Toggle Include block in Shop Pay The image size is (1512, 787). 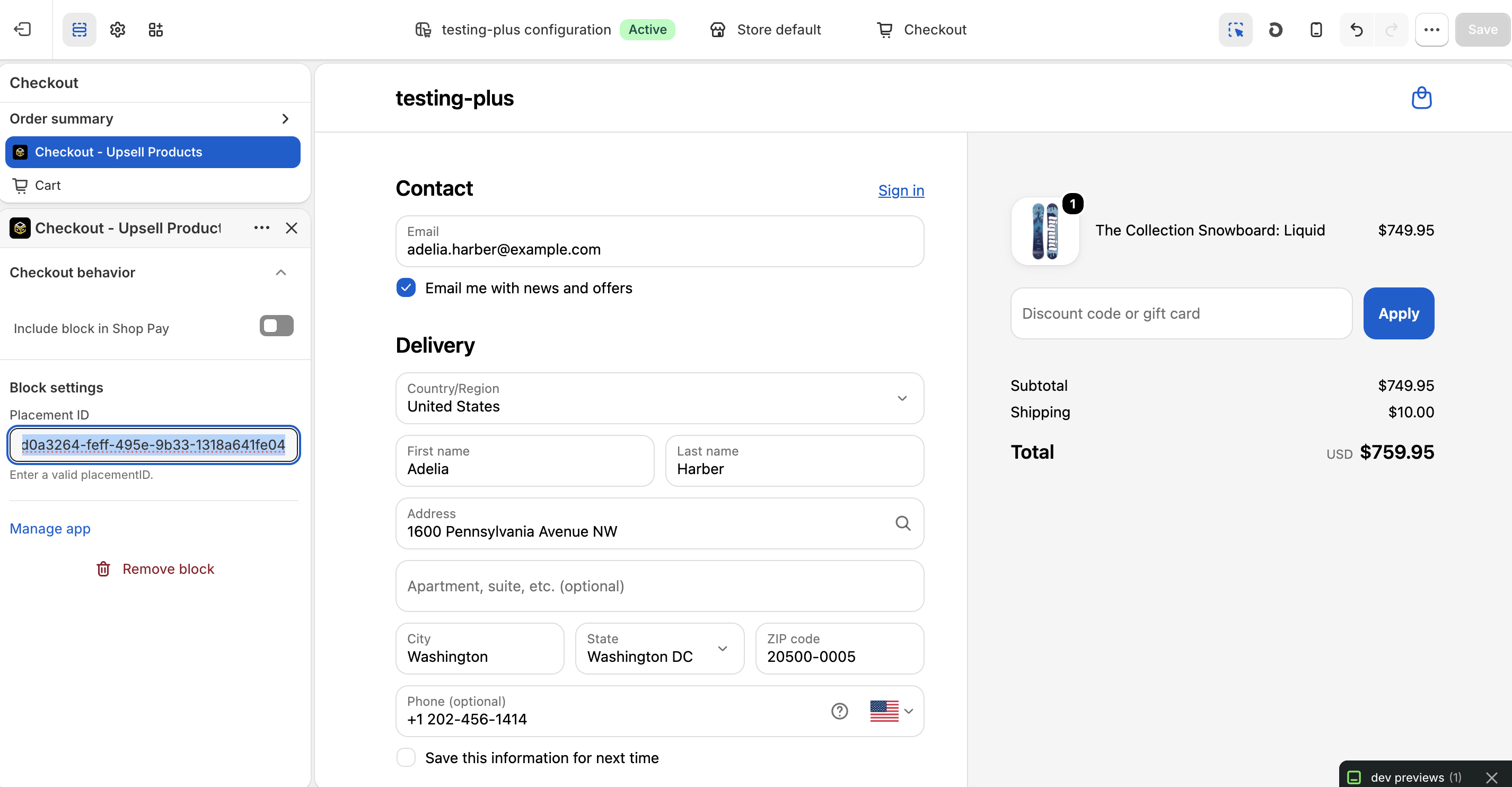(x=276, y=326)
